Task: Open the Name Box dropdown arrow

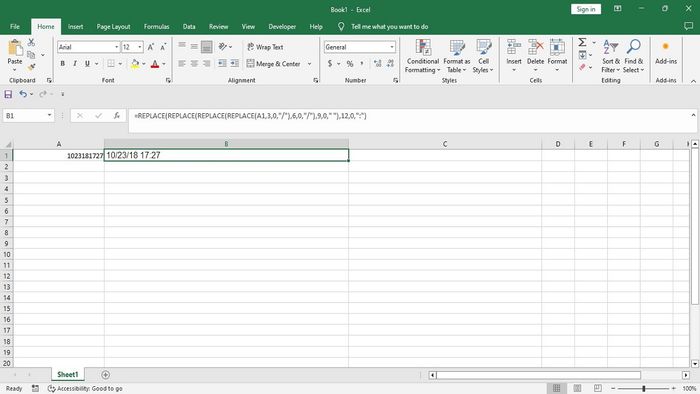Action: point(49,116)
